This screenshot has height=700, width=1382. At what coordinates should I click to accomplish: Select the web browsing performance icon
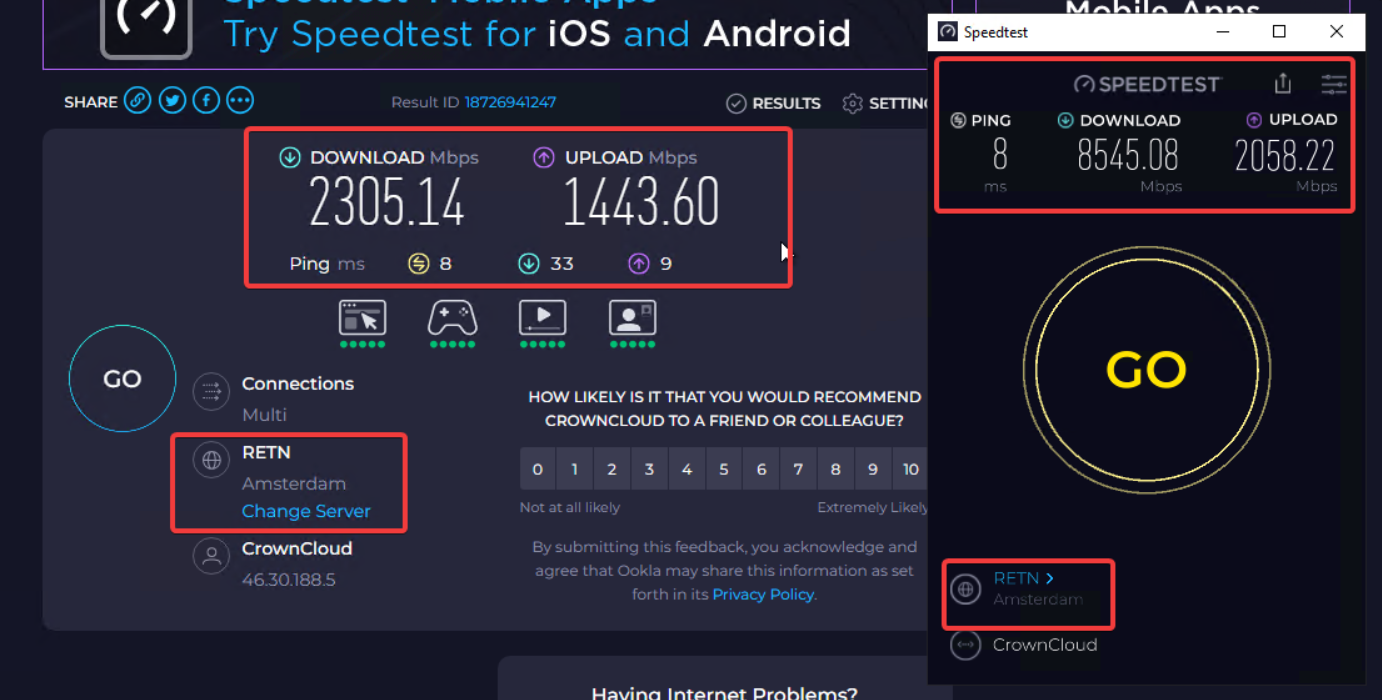pos(363,317)
